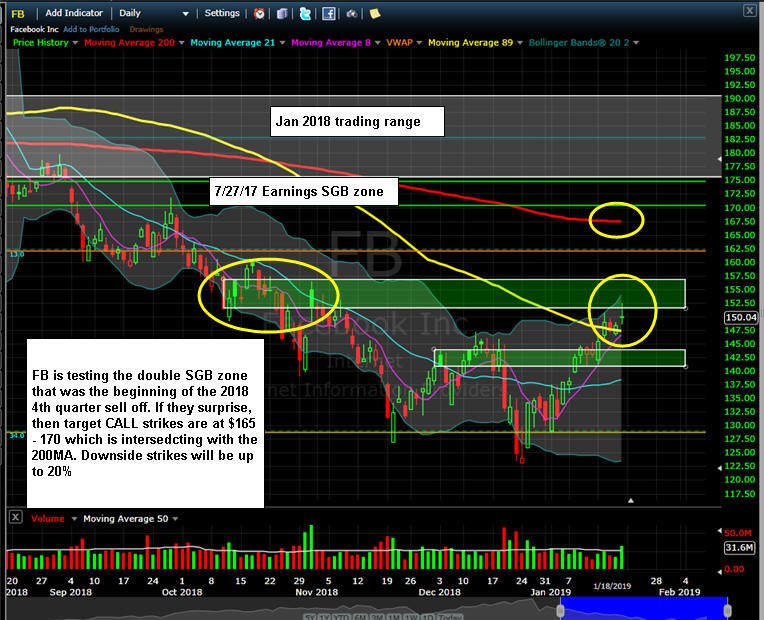Expand the Price History dropdown arrow

tap(75, 43)
